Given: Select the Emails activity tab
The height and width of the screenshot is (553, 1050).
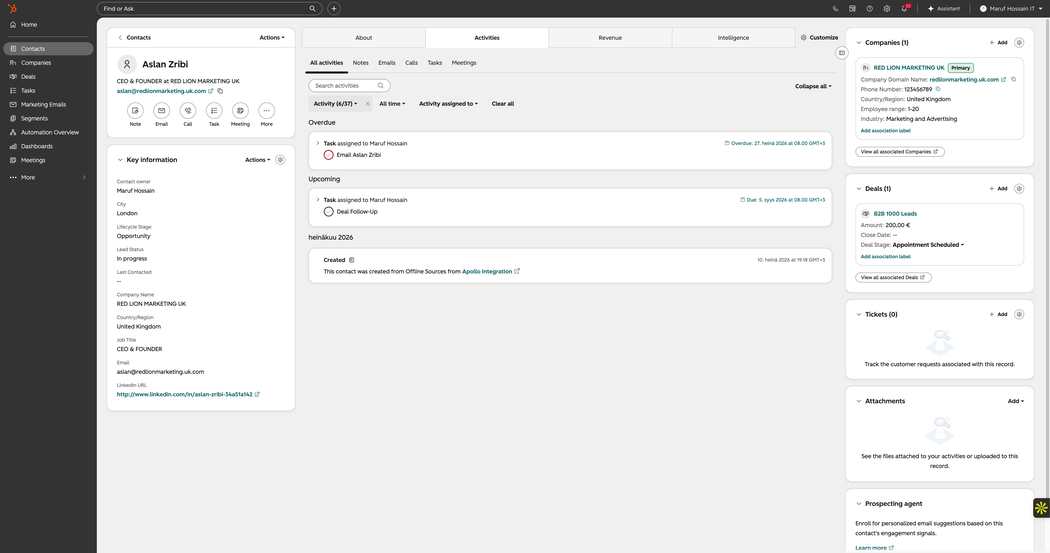Looking at the screenshot, I should pos(386,63).
